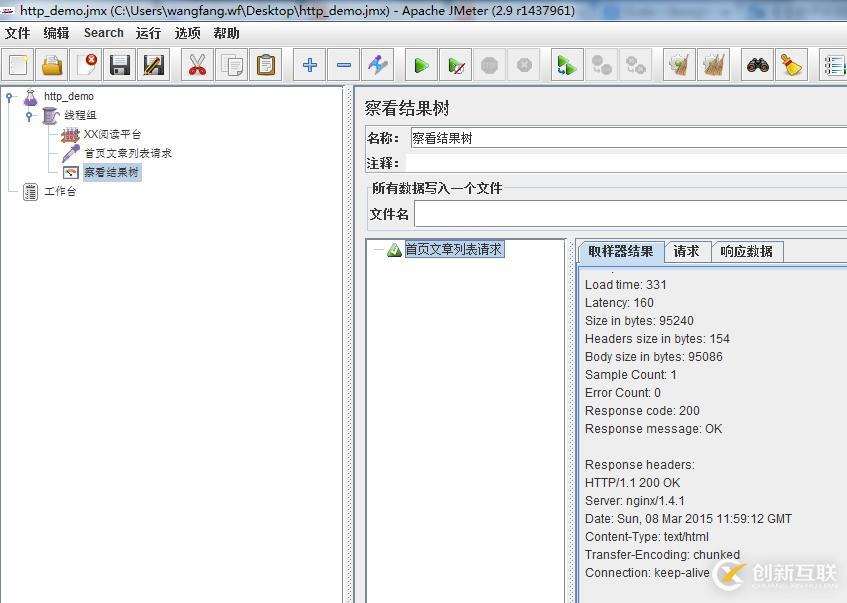
Task: Click the New test plan icon
Action: (x=18, y=65)
